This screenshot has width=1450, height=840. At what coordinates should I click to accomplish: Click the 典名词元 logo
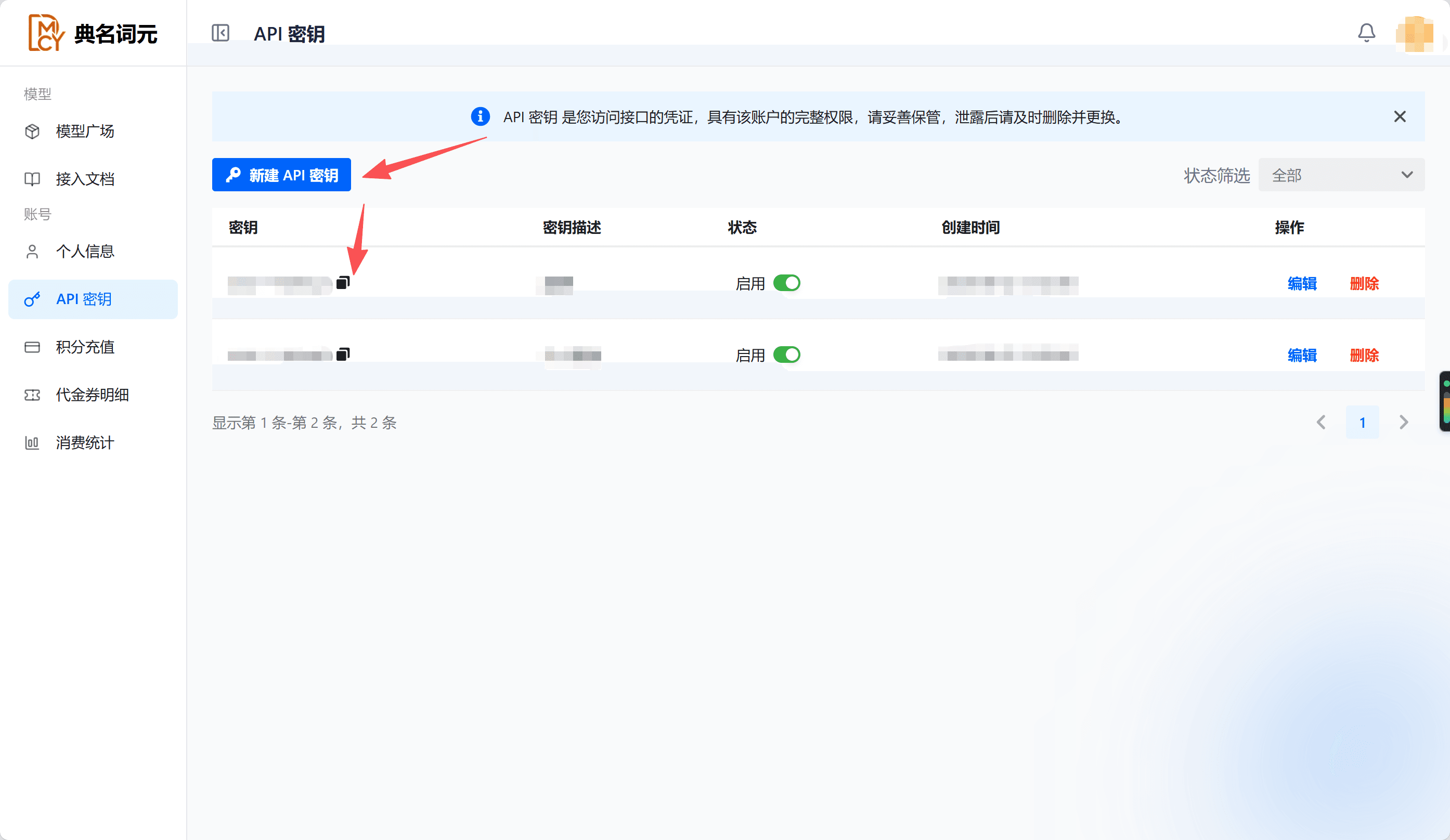click(x=93, y=33)
